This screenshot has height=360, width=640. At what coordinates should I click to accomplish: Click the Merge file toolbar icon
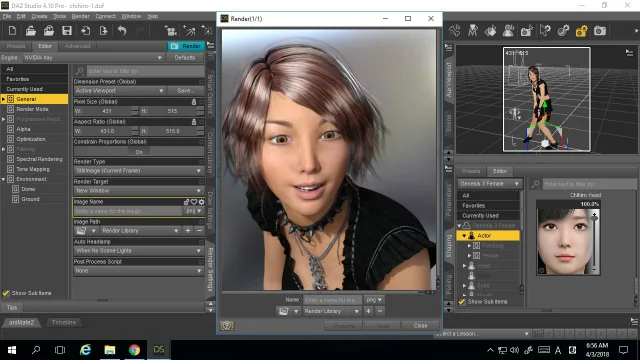(x=49, y=31)
